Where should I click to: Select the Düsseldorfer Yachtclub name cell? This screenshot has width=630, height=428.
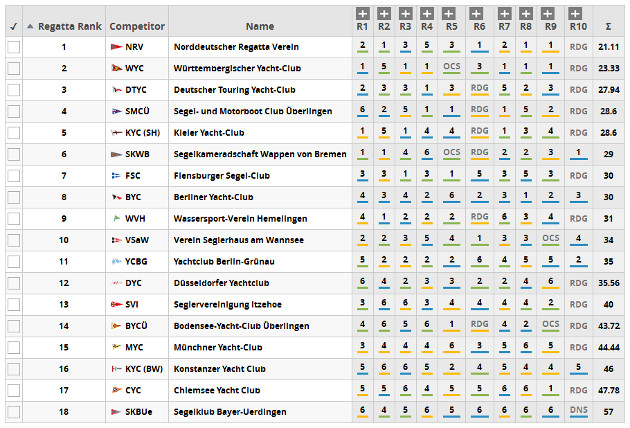[x=221, y=283]
